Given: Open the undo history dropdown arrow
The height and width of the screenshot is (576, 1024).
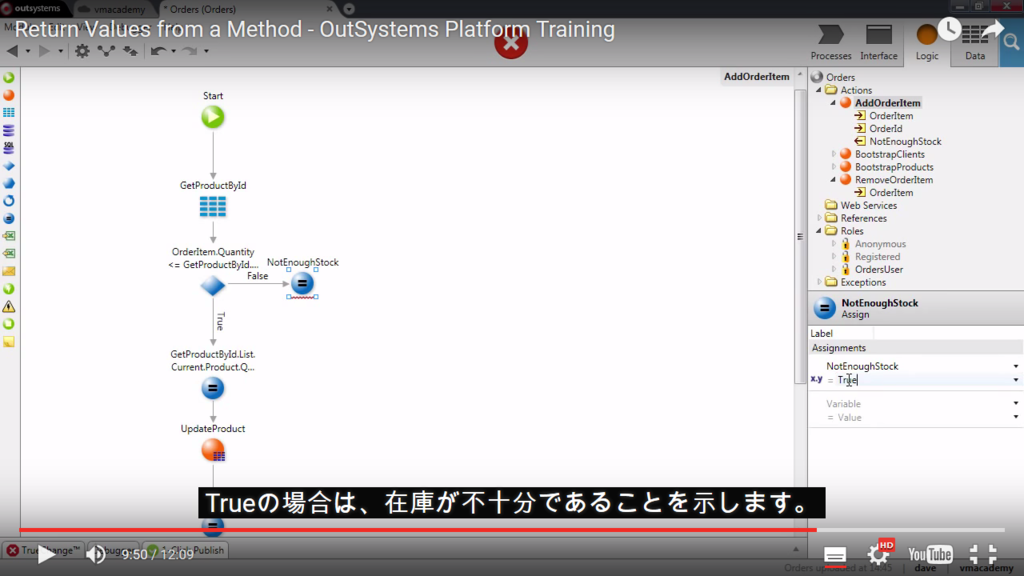Looking at the screenshot, I should [x=174, y=51].
